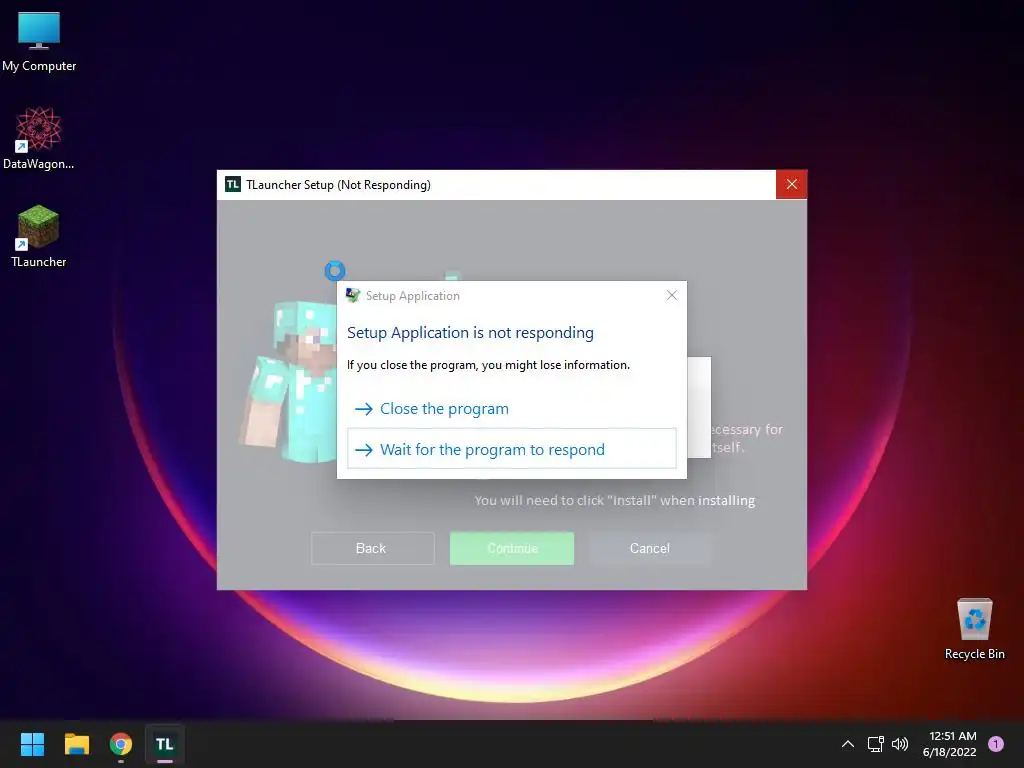This screenshot has height=768, width=1024.
Task: Open the clock showing 12:51 AM
Action: 950,744
